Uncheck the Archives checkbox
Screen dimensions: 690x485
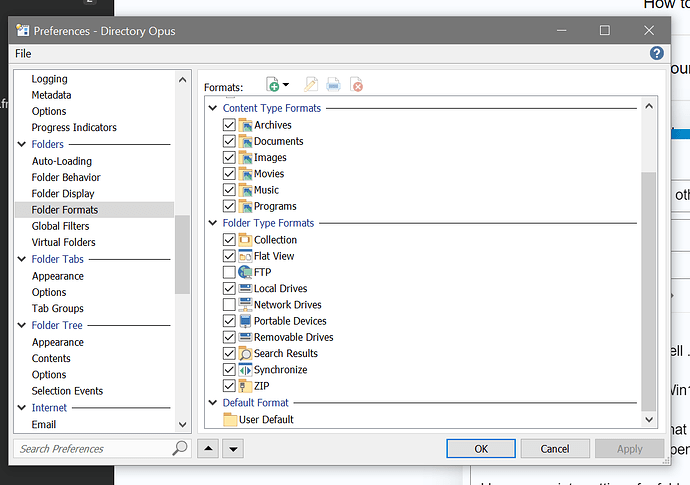229,125
